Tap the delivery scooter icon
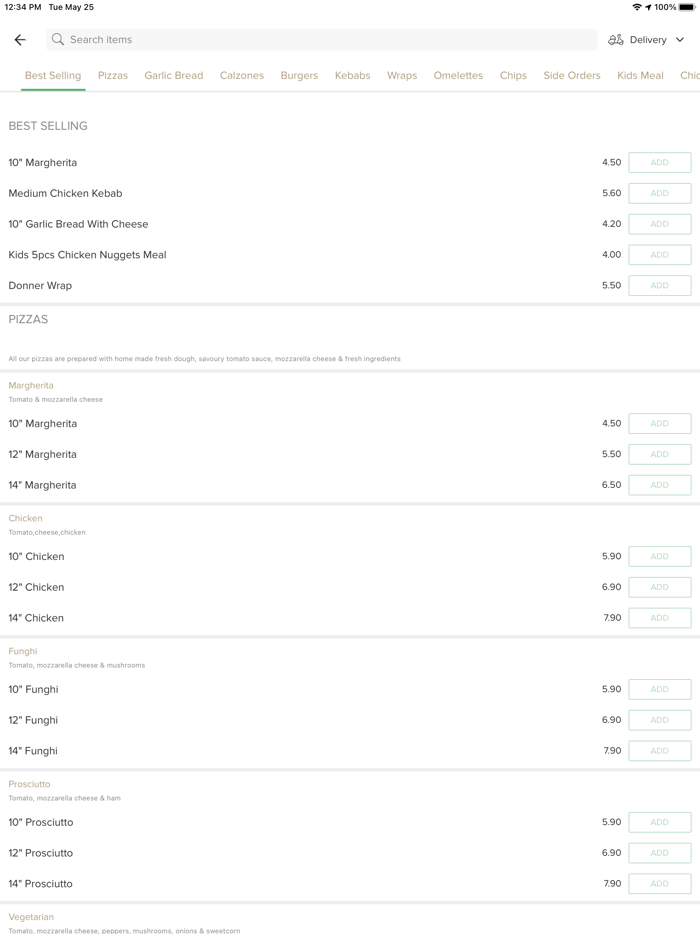This screenshot has height=934, width=700. (616, 40)
